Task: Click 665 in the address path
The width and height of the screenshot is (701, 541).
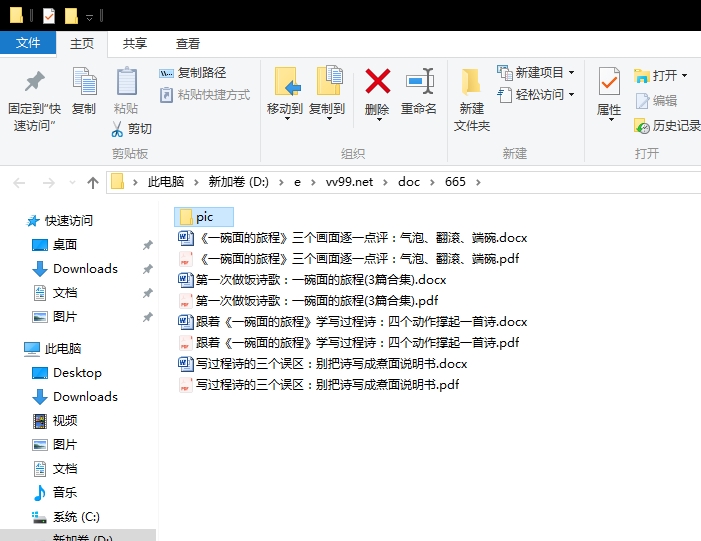Action: (455, 182)
